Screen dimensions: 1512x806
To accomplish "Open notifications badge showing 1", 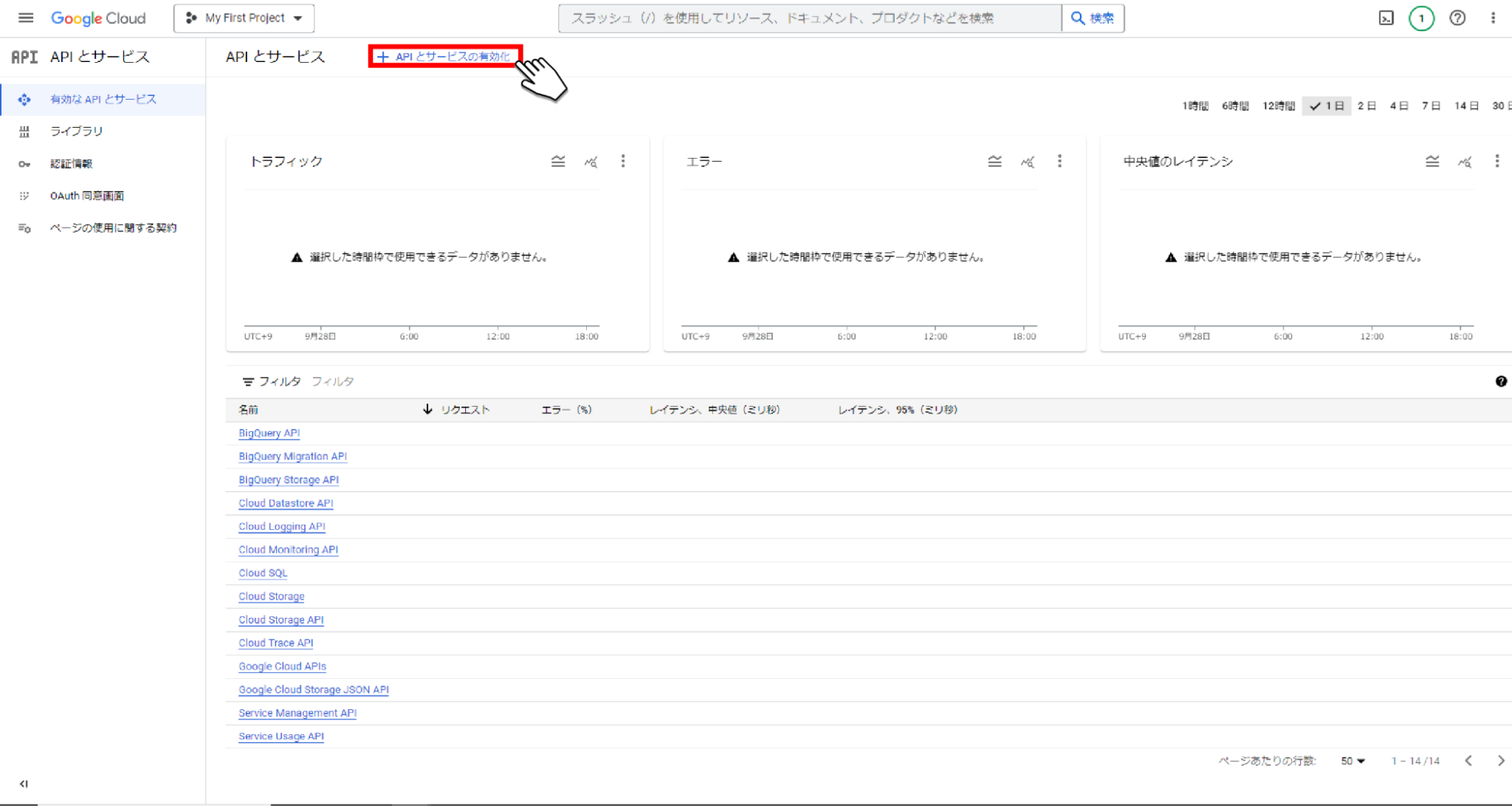I will click(x=1421, y=18).
